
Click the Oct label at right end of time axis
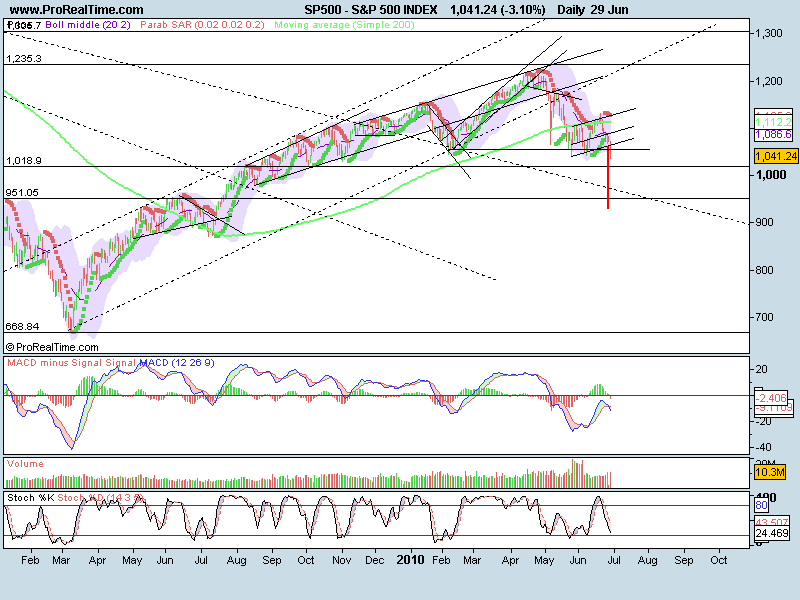pyautogui.click(x=719, y=560)
